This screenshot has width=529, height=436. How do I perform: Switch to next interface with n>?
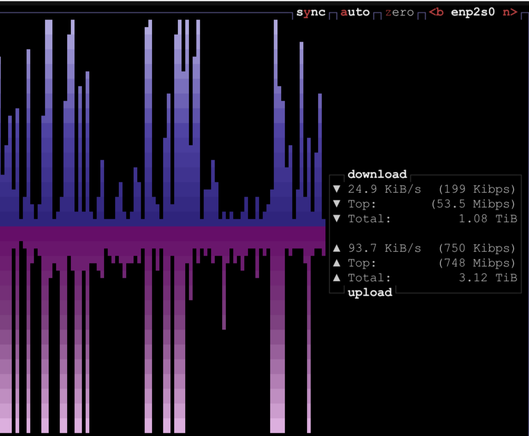[510, 12]
